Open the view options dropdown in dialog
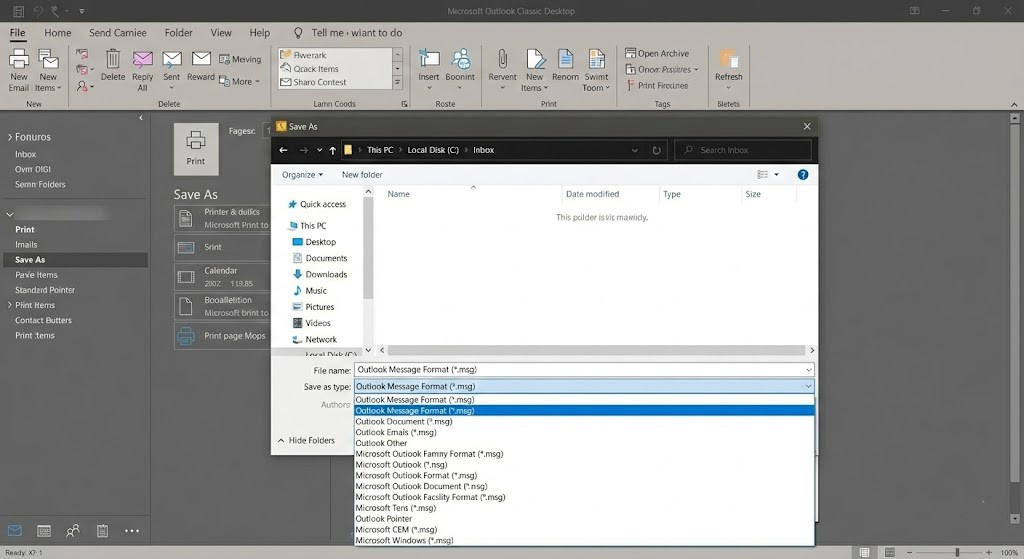 [776, 174]
